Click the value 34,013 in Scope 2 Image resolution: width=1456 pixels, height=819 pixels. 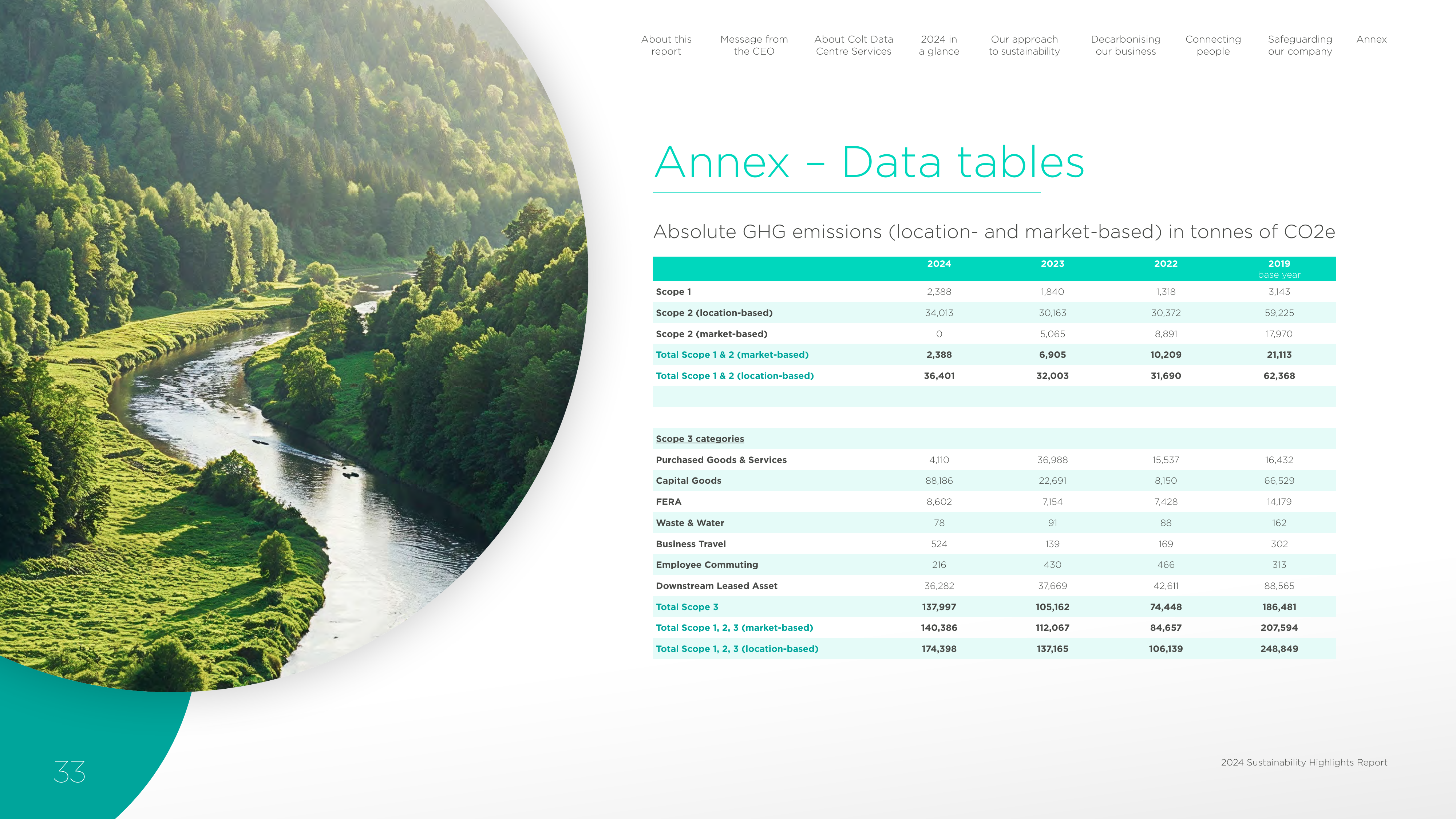point(939,313)
